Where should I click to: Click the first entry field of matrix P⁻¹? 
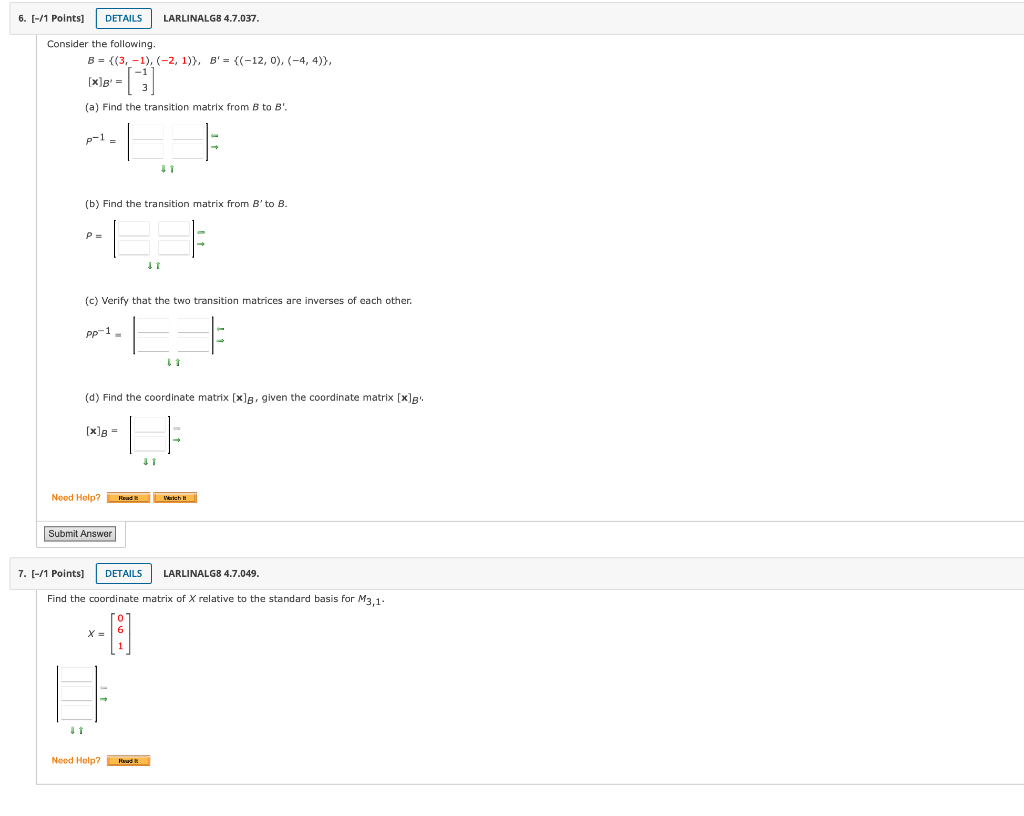click(x=148, y=132)
